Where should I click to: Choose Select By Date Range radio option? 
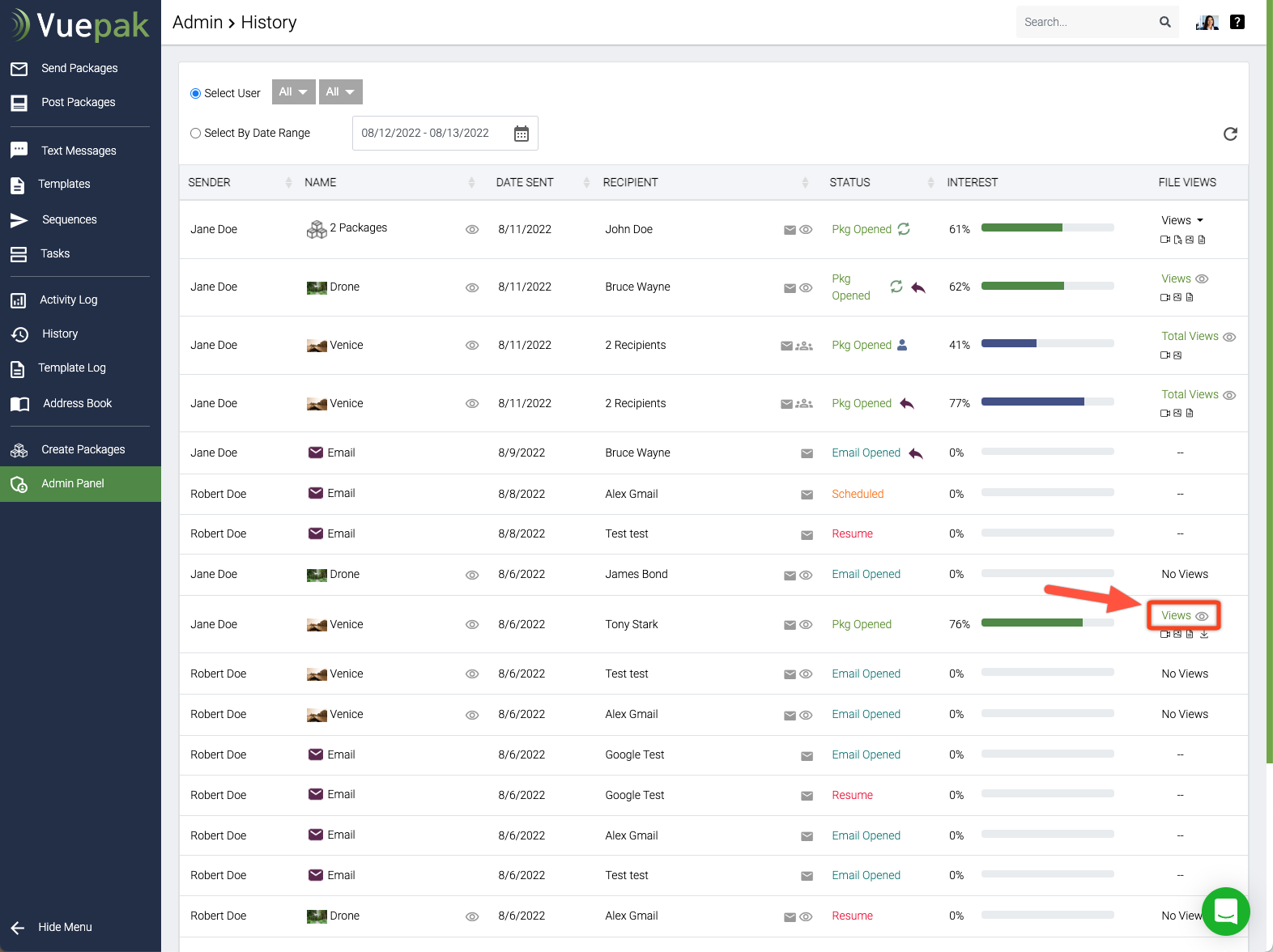click(195, 134)
